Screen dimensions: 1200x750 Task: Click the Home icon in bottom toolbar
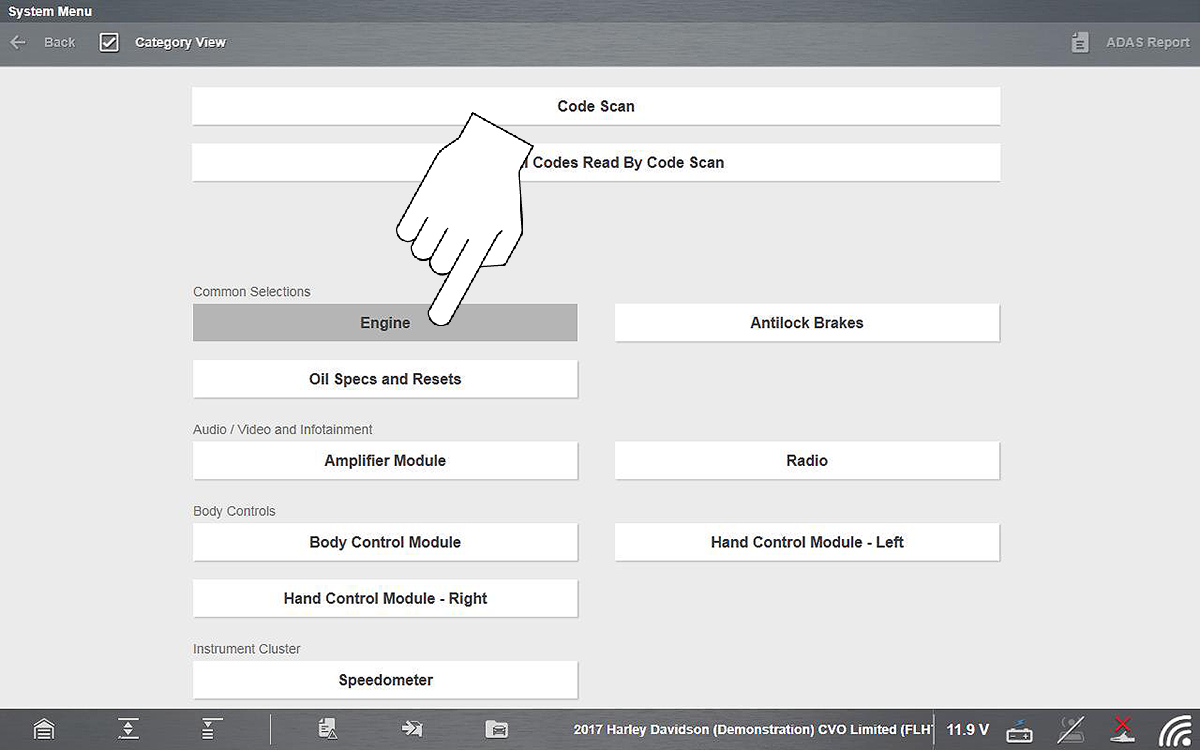(42, 729)
